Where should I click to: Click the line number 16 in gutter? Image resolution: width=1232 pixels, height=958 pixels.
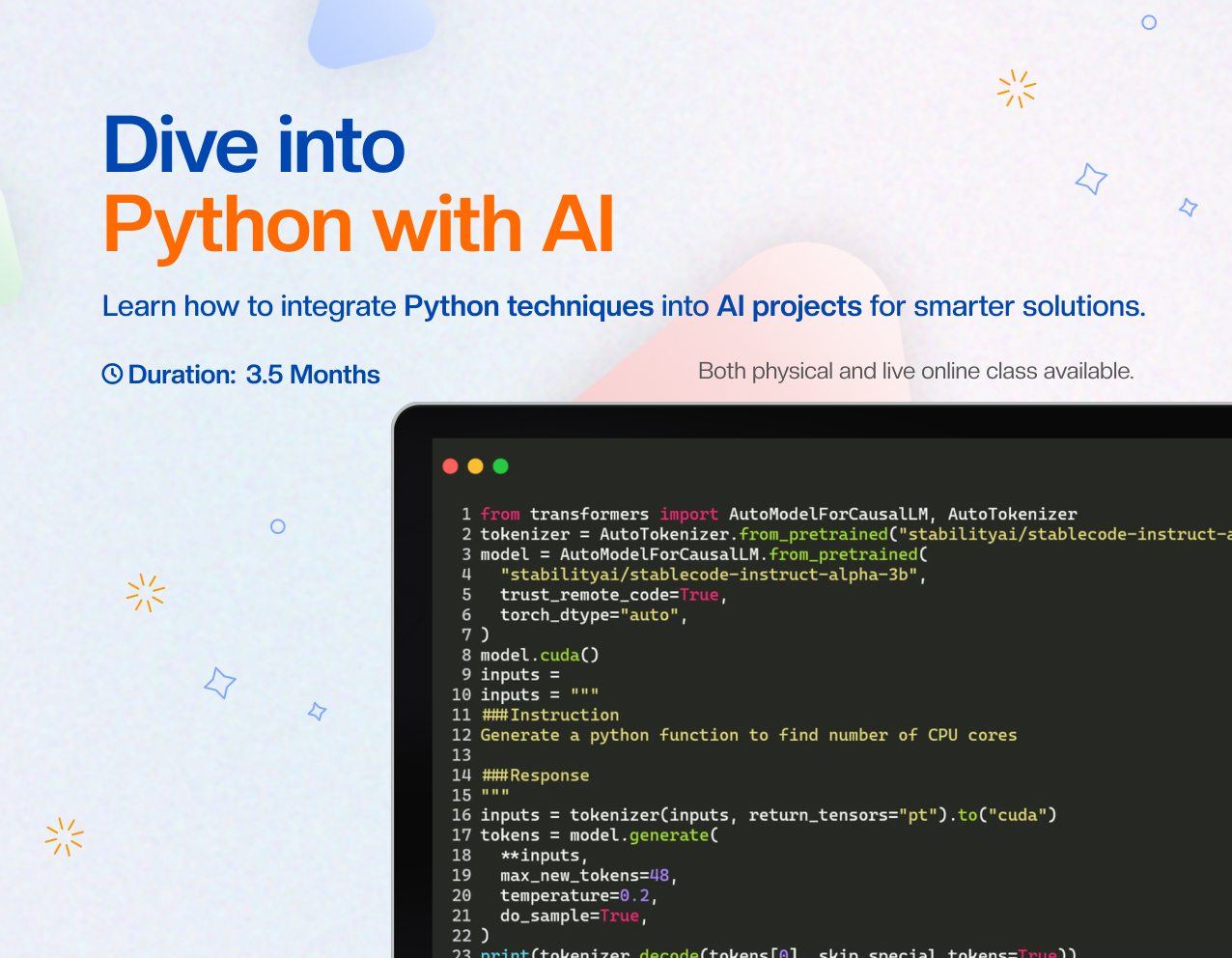tap(462, 815)
